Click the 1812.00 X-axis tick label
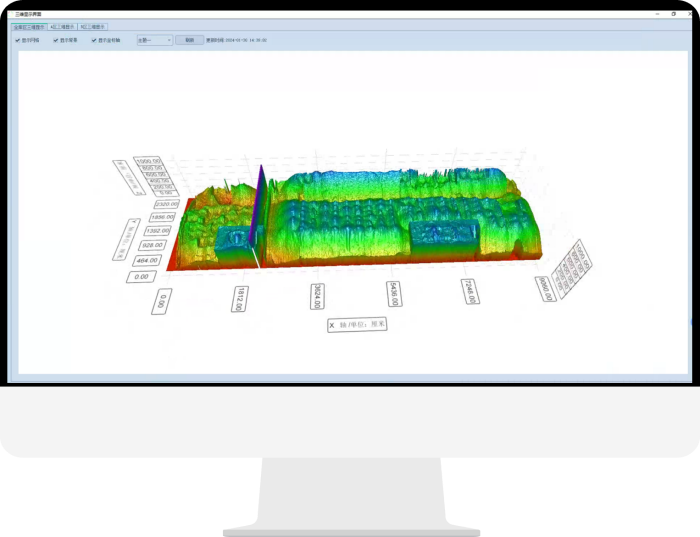Screen dimensions: 700x537 coord(240,298)
